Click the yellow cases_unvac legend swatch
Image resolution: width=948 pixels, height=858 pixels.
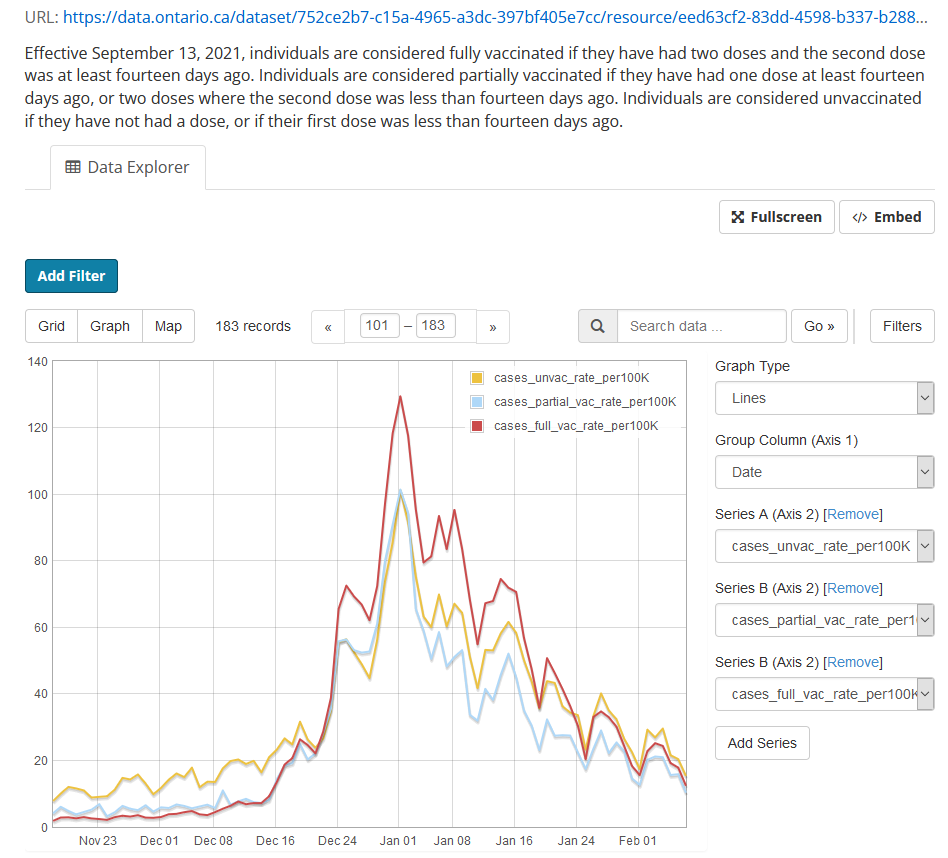477,378
